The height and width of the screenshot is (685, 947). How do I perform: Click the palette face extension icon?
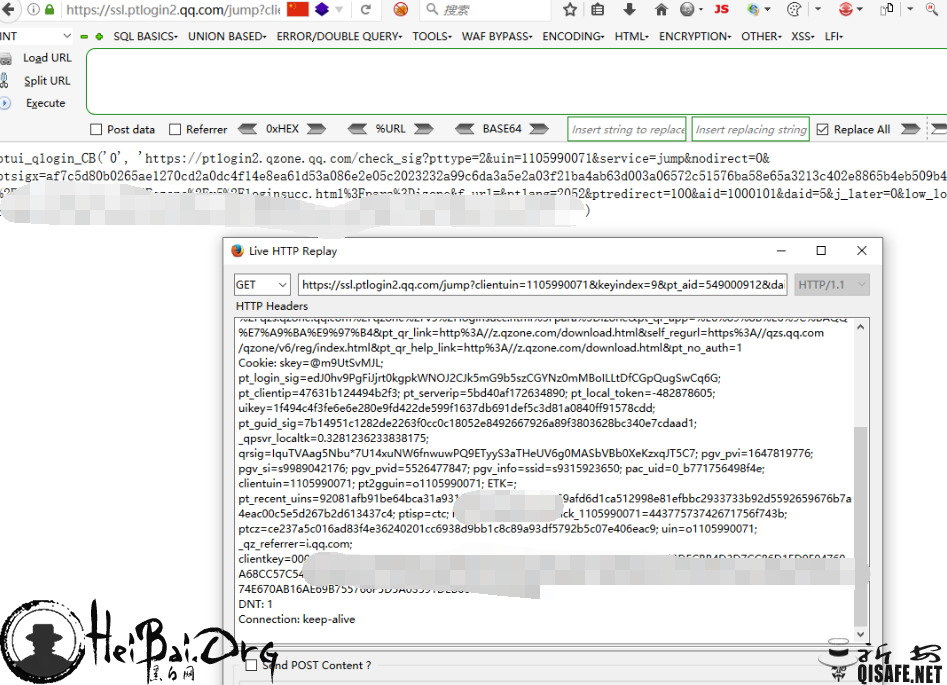(794, 9)
